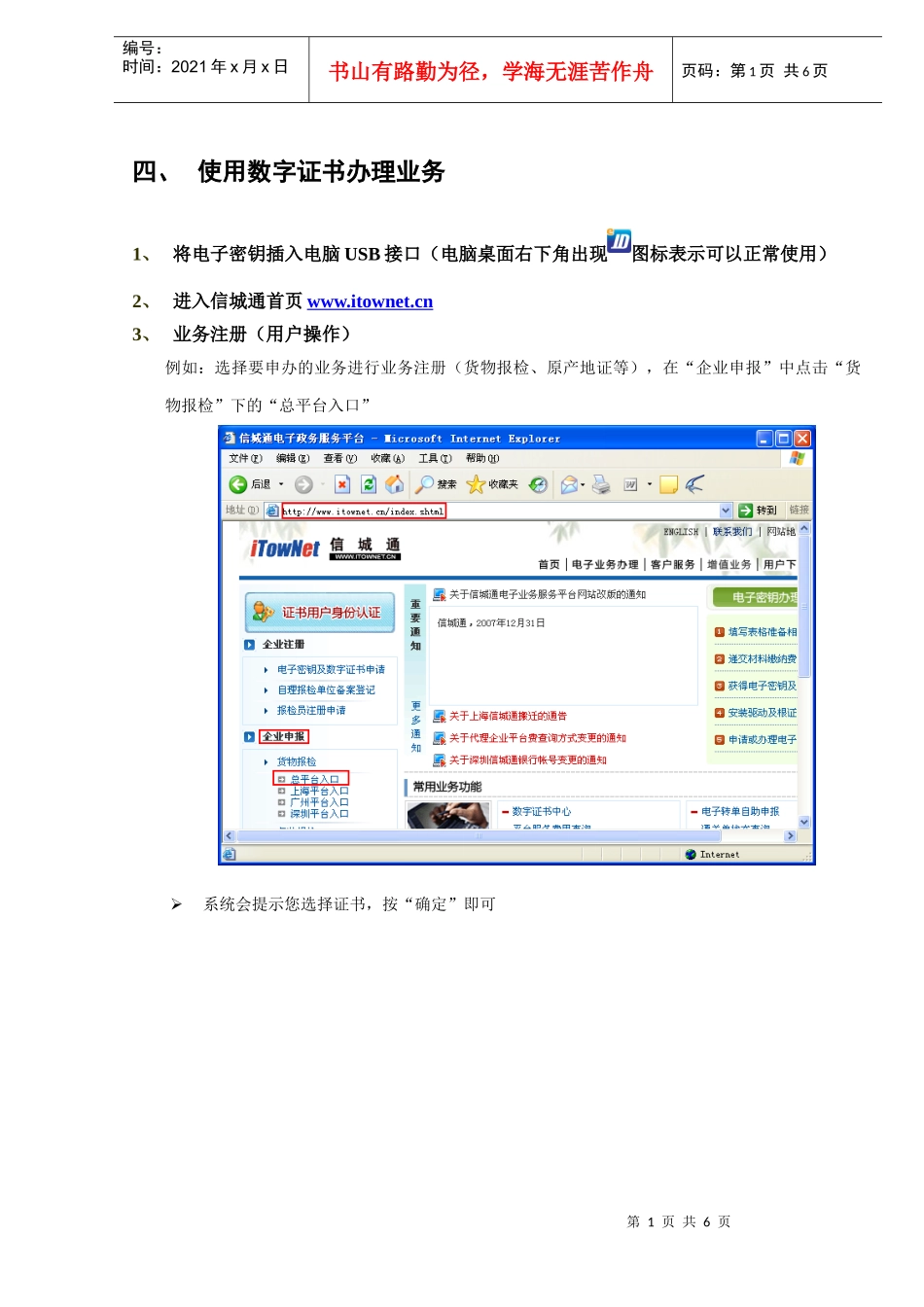Click the 数字证书中心 link
Screen dimensions: 924x1307
[x=542, y=812]
